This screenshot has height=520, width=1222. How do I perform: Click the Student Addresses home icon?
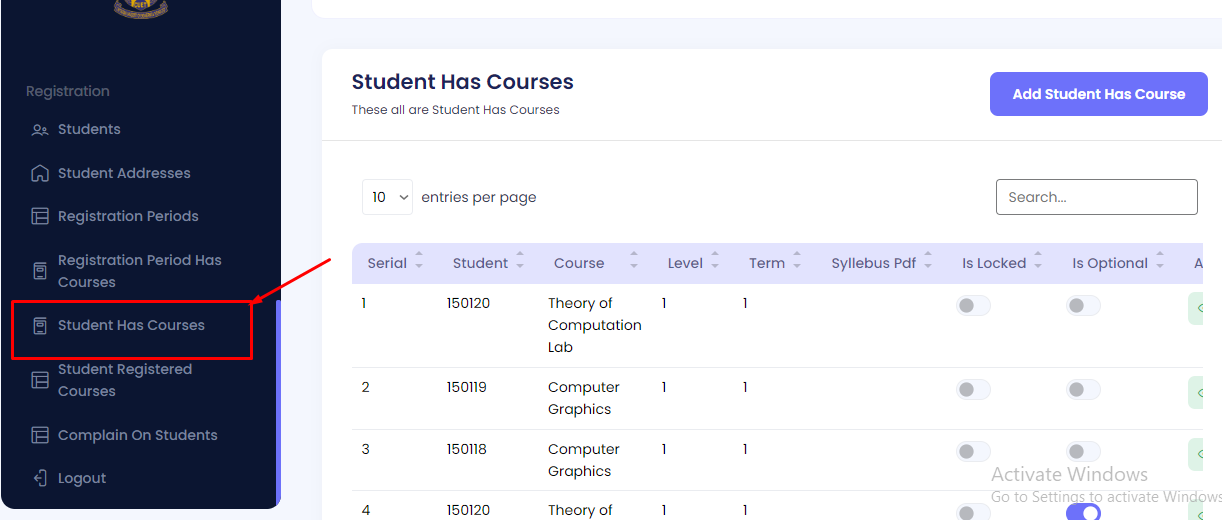40,174
